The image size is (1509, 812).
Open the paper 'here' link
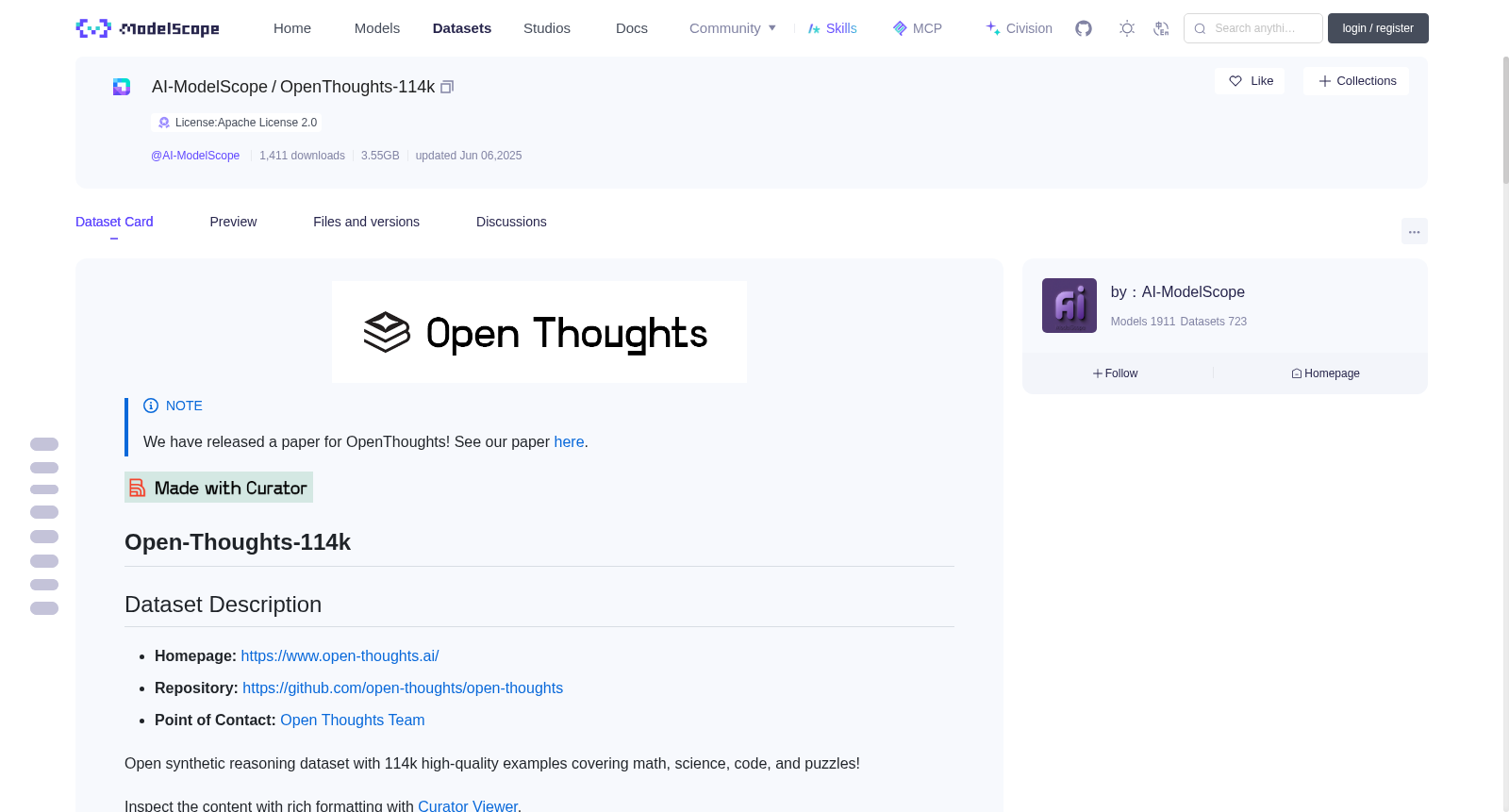pos(569,441)
